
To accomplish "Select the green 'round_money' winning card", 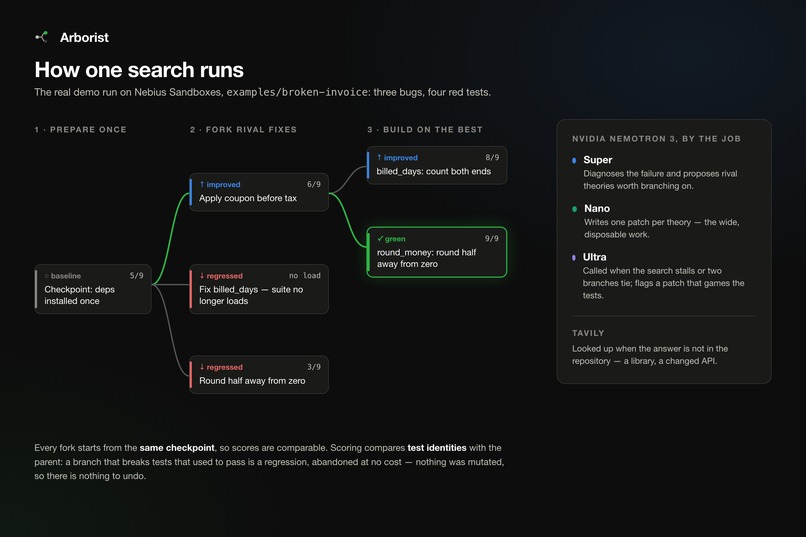I will click(x=436, y=252).
